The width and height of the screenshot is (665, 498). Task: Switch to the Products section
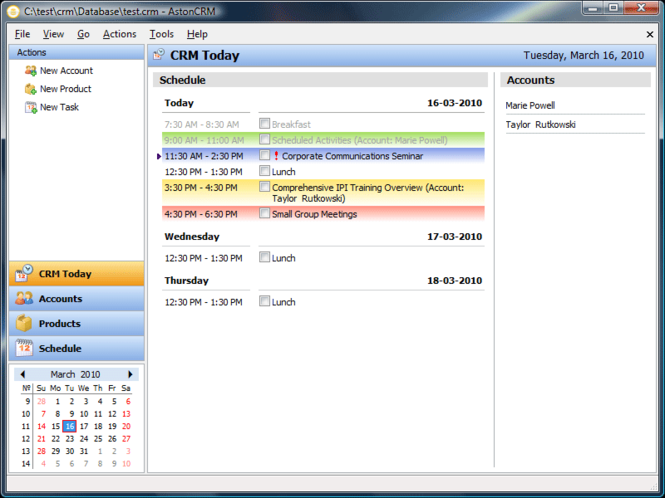pyautogui.click(x=76, y=323)
